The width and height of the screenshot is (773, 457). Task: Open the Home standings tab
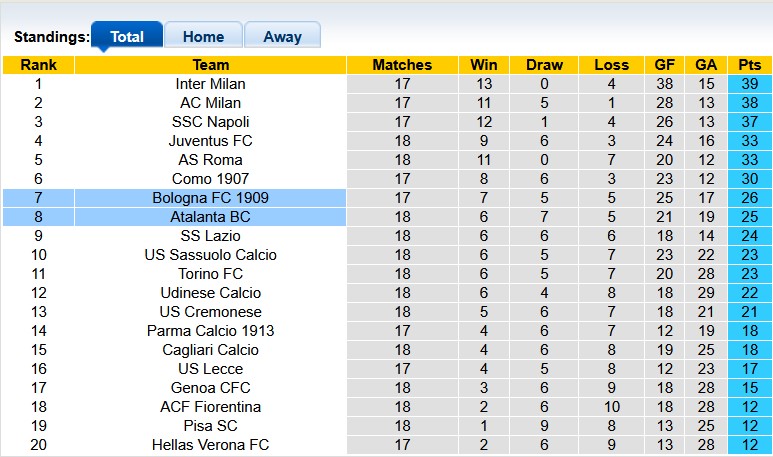click(x=203, y=36)
